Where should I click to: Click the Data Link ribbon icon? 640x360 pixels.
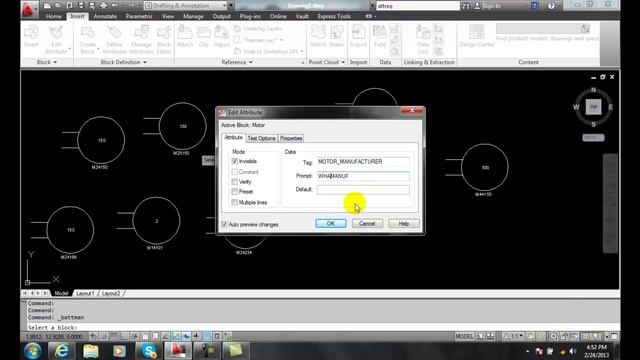point(423,32)
